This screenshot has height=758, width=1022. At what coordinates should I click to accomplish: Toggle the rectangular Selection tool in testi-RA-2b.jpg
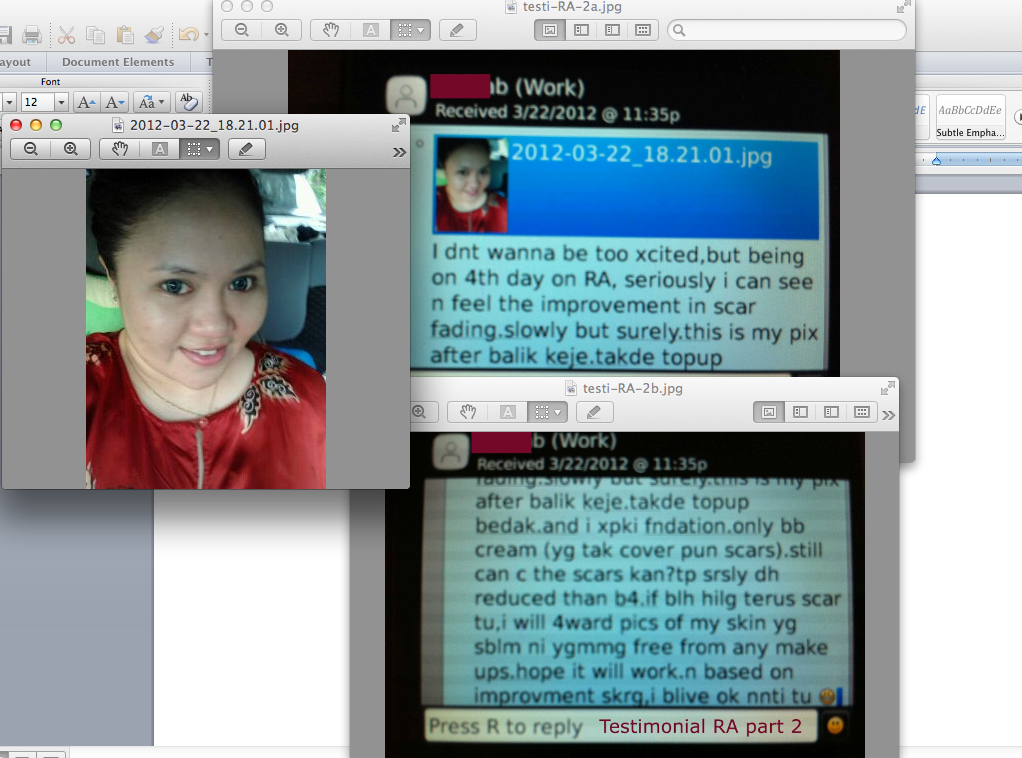(x=541, y=412)
